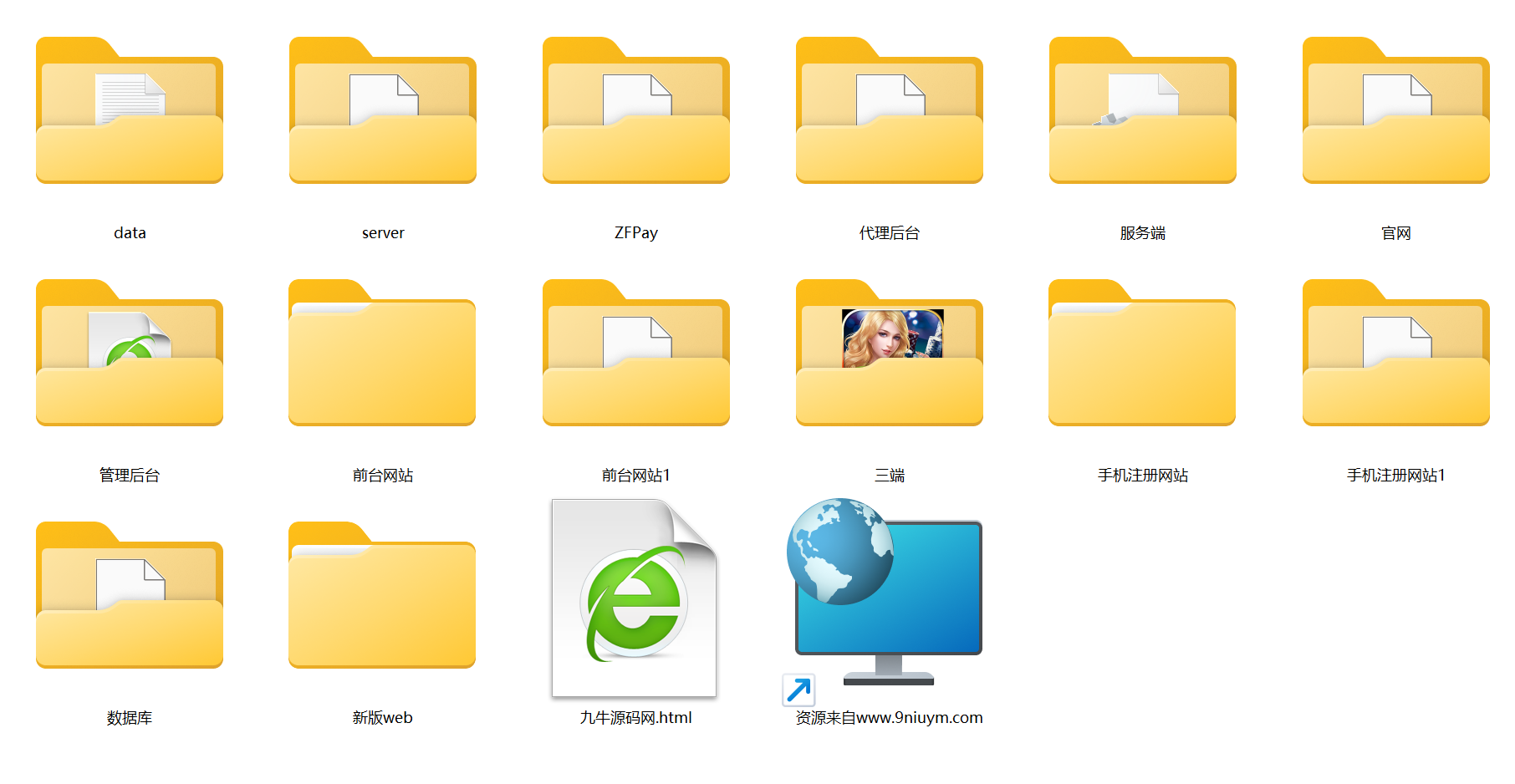This screenshot has height=784, width=1515.
Task: Select the 九牛源码网.html file icon
Action: [x=635, y=598]
